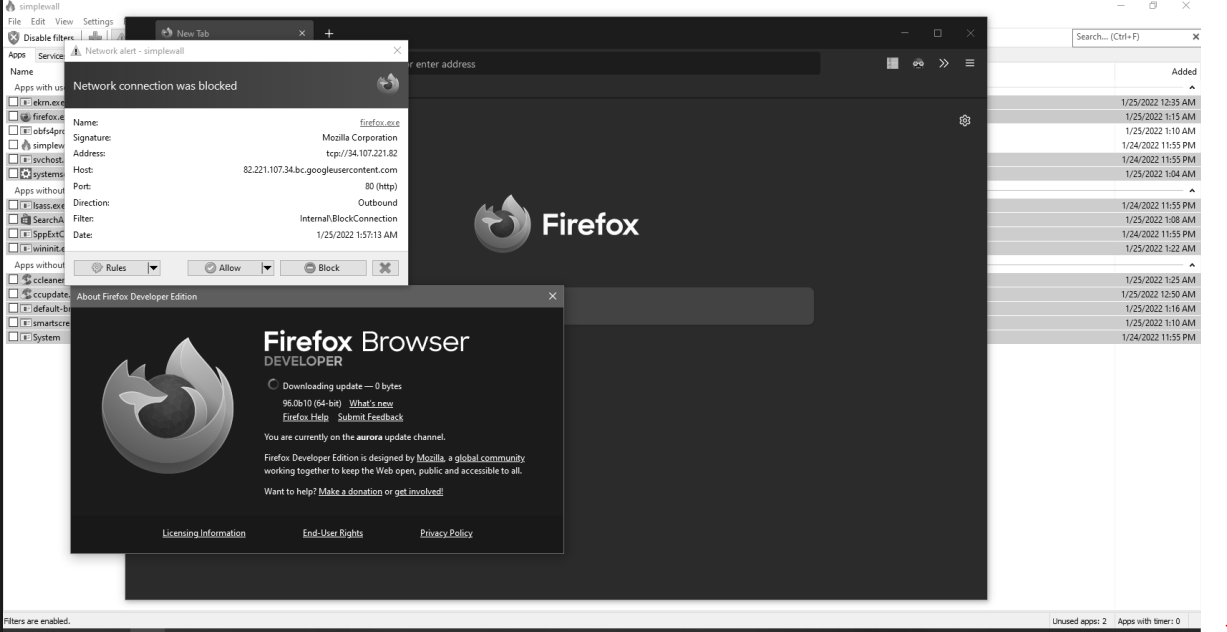Click firefox.exe link in network alert

click(379, 122)
